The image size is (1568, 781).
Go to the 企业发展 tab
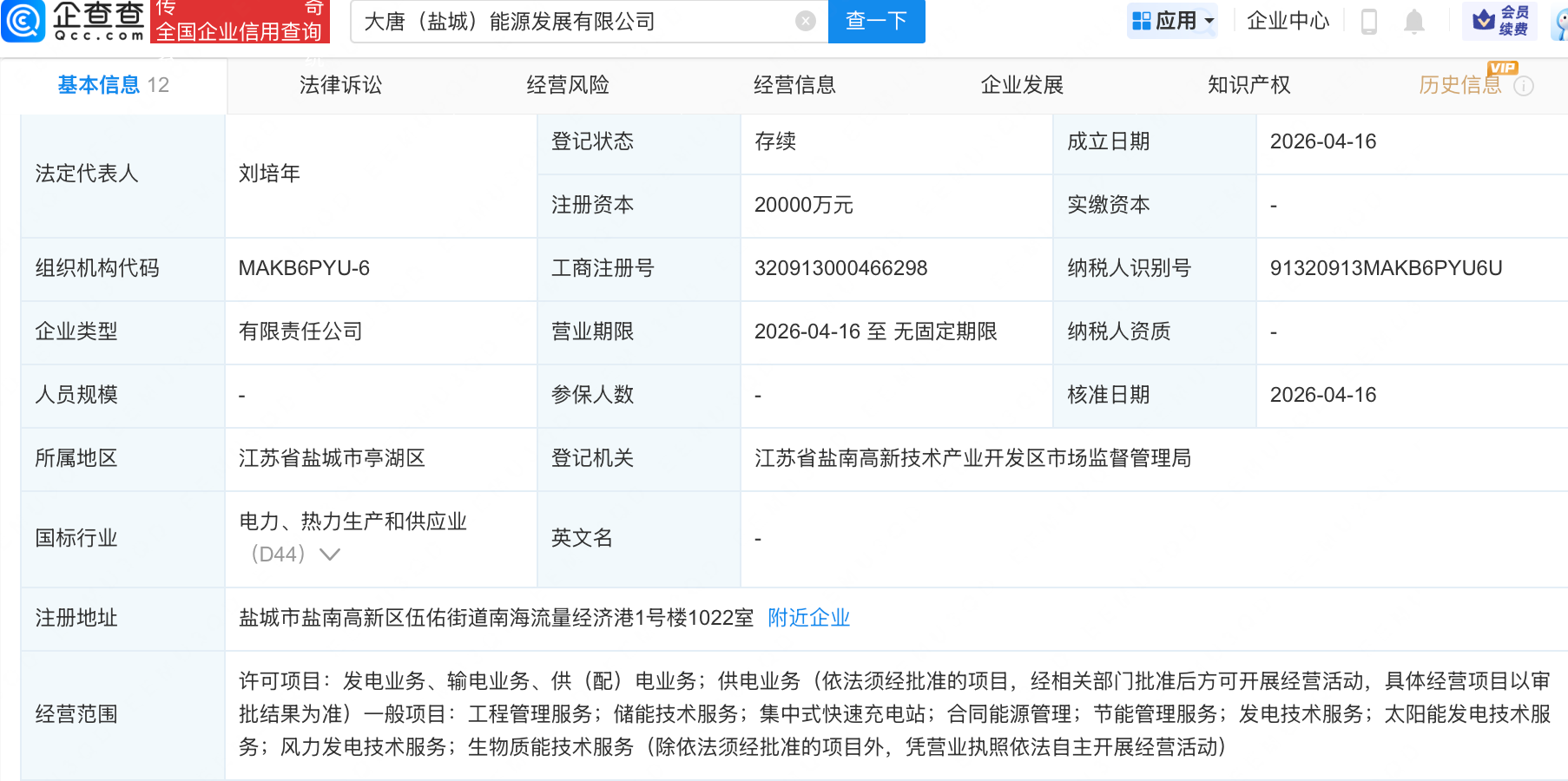click(1022, 85)
